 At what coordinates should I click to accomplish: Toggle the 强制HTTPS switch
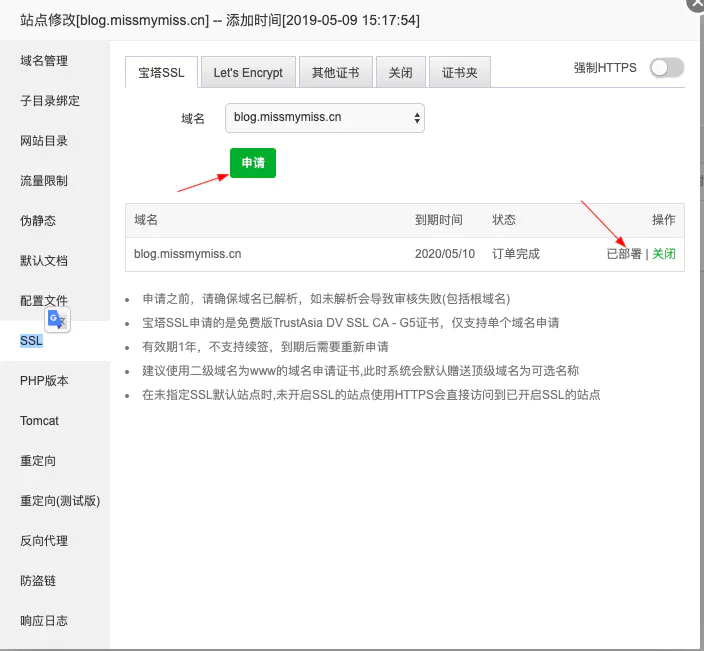pos(666,68)
